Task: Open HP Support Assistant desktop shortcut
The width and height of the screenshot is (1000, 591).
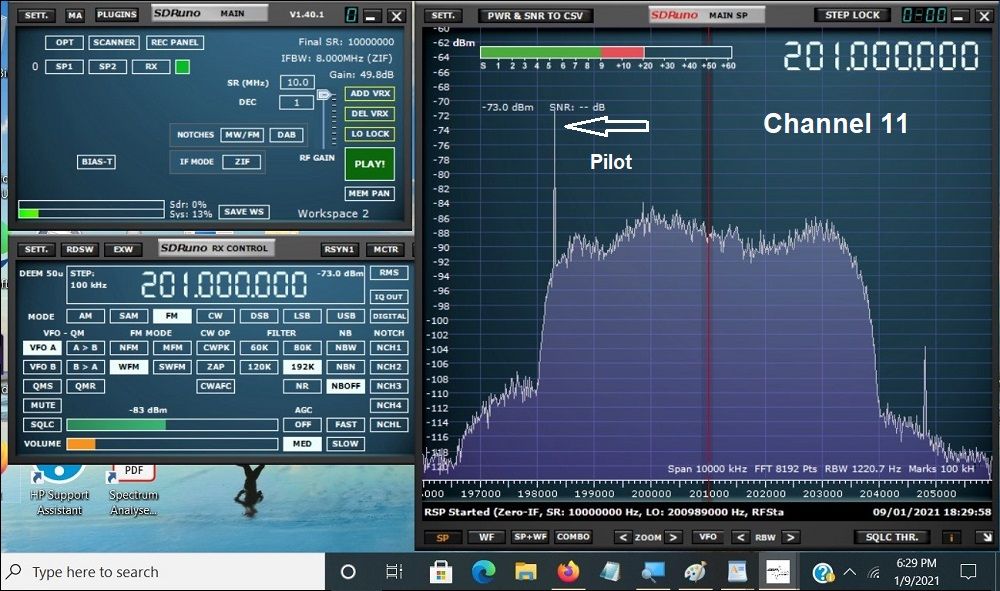Action: click(x=59, y=491)
